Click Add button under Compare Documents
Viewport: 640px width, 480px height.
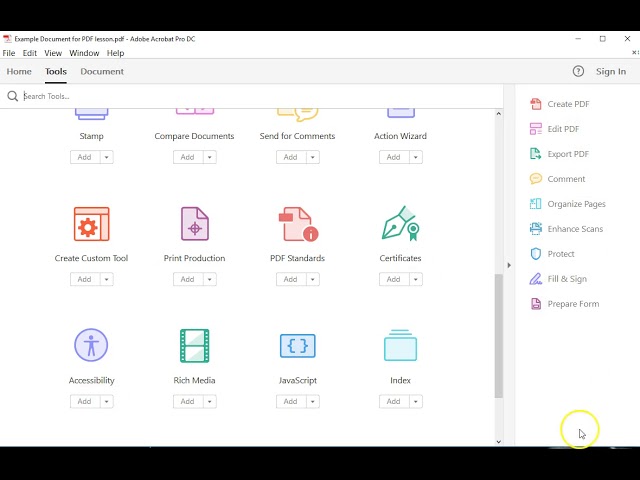187,157
